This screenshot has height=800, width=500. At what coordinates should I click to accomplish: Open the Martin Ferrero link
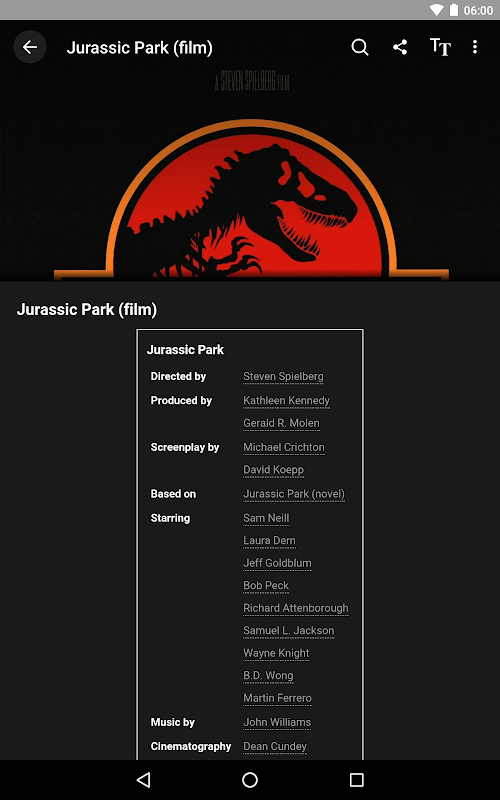[277, 698]
